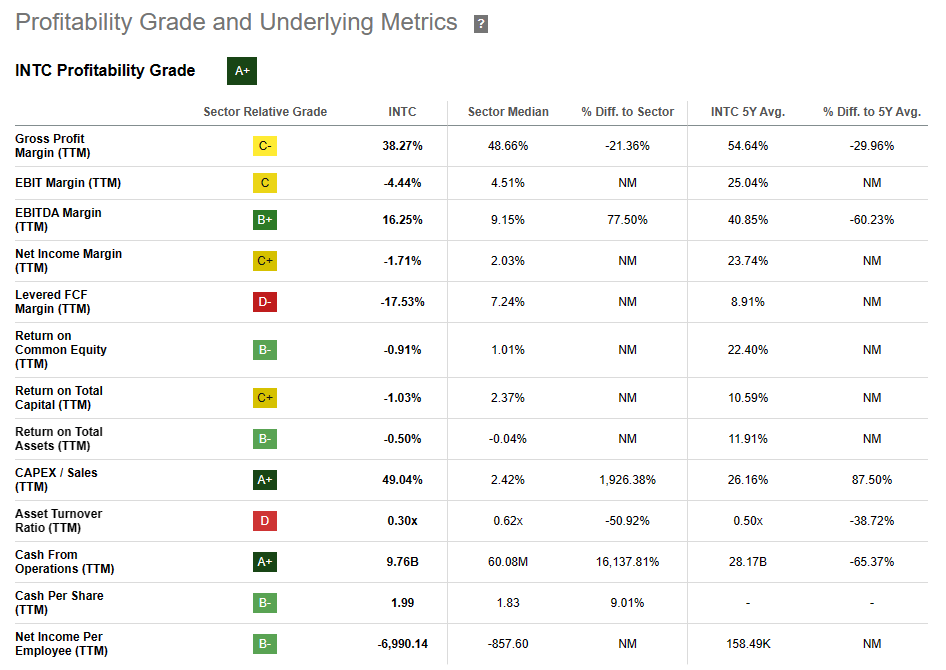946x670 pixels.
Task: Click the A+ overall profitability grade badge
Action: (x=242, y=71)
